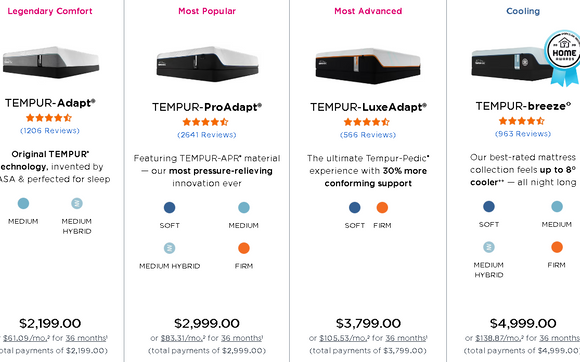Select ProAdapt Medium firmness circle
The image size is (580, 362).
click(244, 207)
